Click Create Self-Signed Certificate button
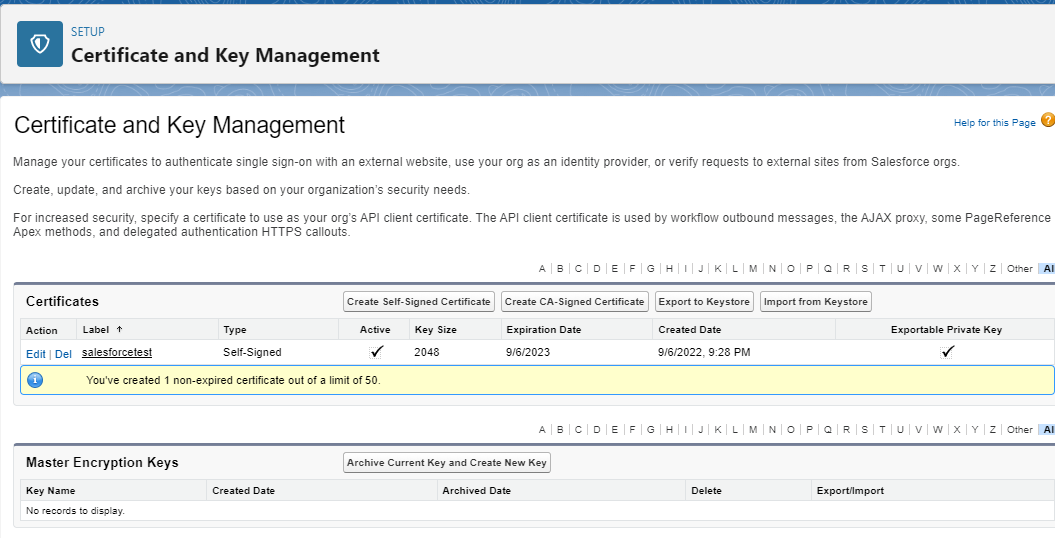 (x=419, y=301)
